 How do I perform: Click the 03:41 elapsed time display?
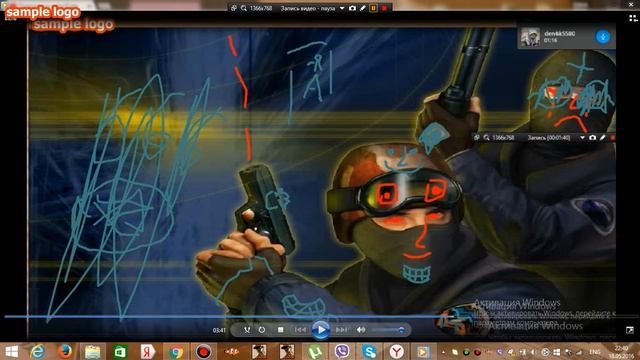[x=219, y=330]
